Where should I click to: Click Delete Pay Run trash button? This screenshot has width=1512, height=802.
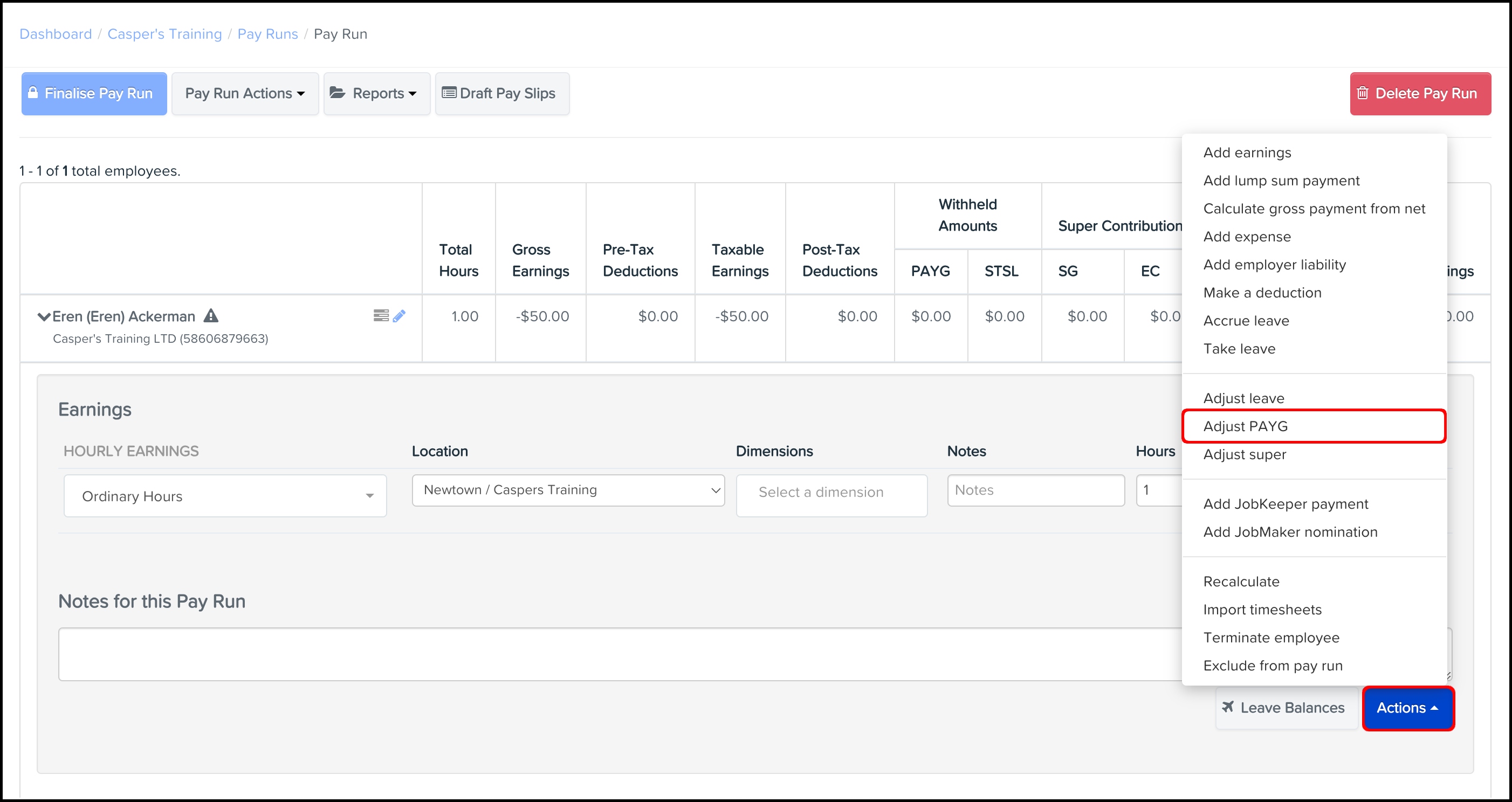1420,94
